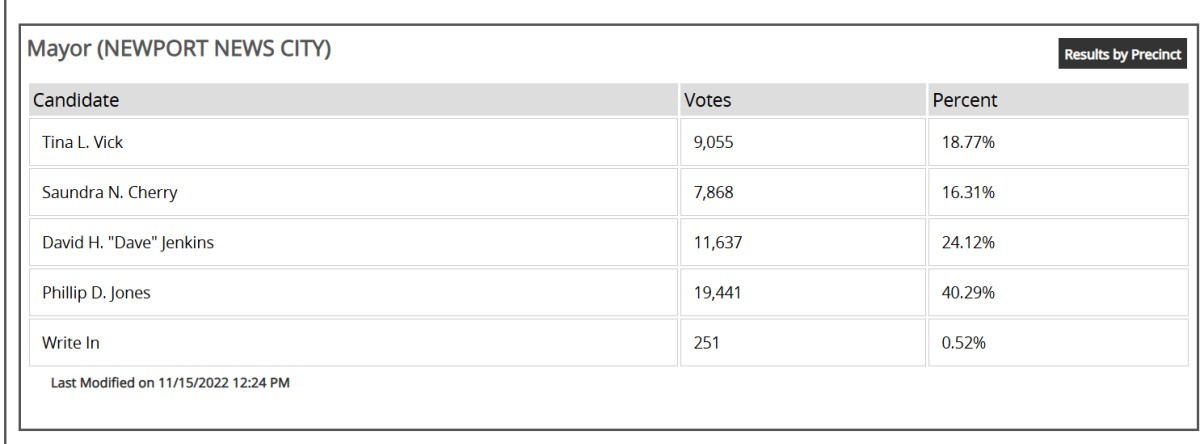This screenshot has width=1200, height=444.
Task: Select the Mayor (NEWPORT NEWS CITY) heading
Action: point(179,49)
